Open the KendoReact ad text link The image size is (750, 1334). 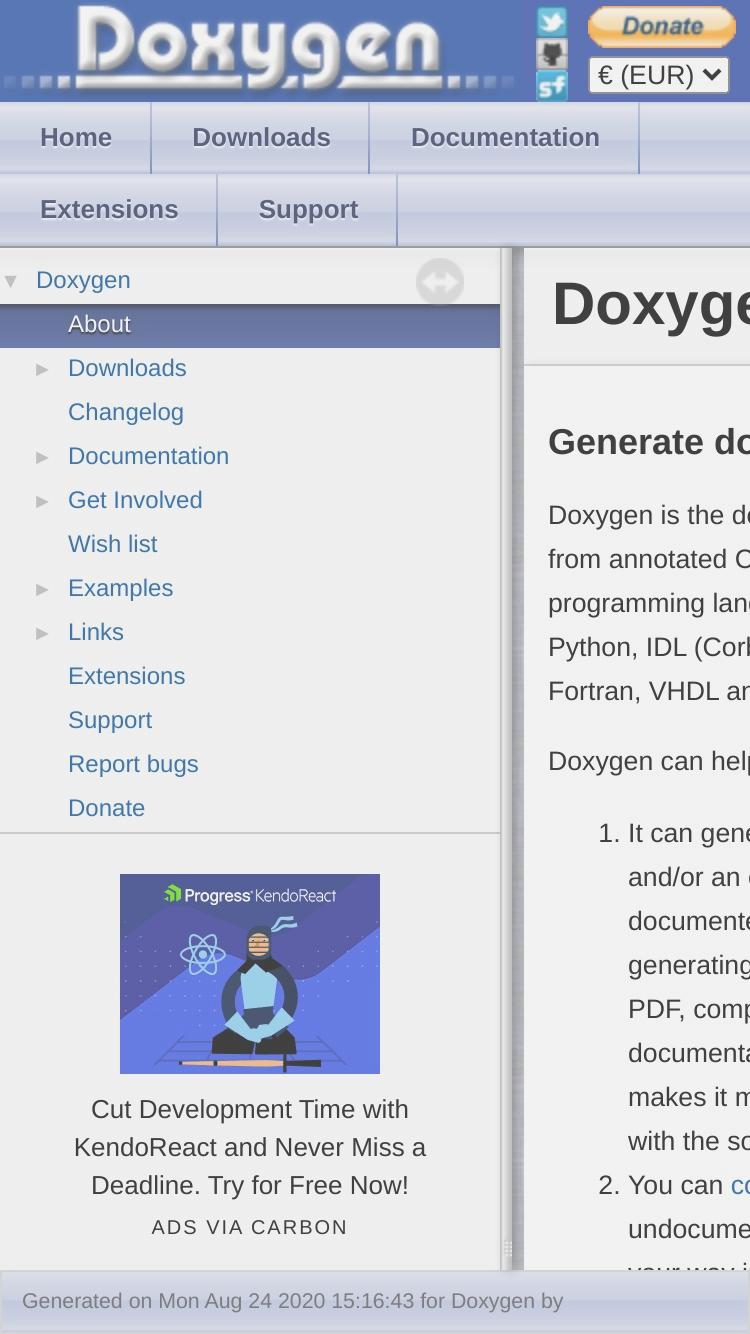point(250,1147)
